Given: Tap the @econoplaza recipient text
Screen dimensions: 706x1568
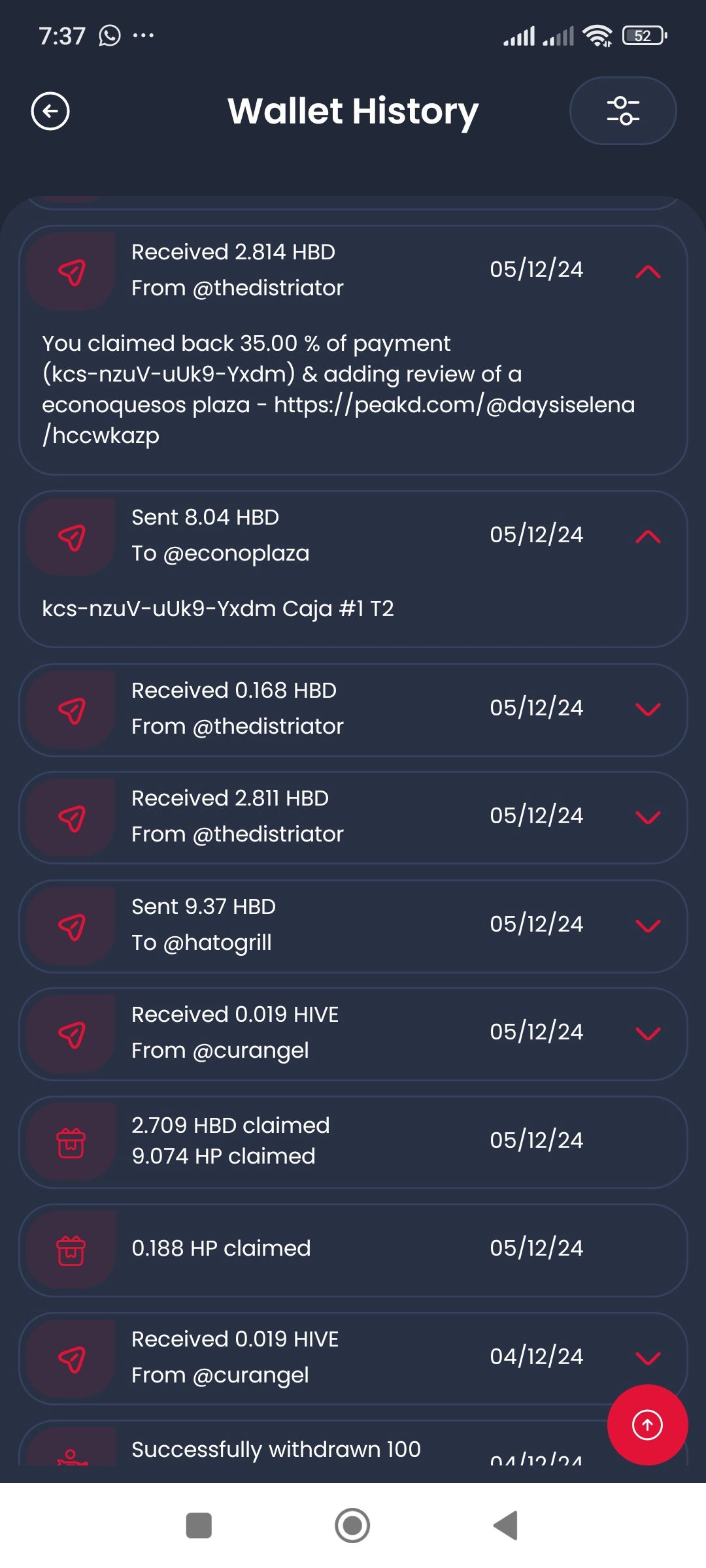Looking at the screenshot, I should [x=236, y=553].
